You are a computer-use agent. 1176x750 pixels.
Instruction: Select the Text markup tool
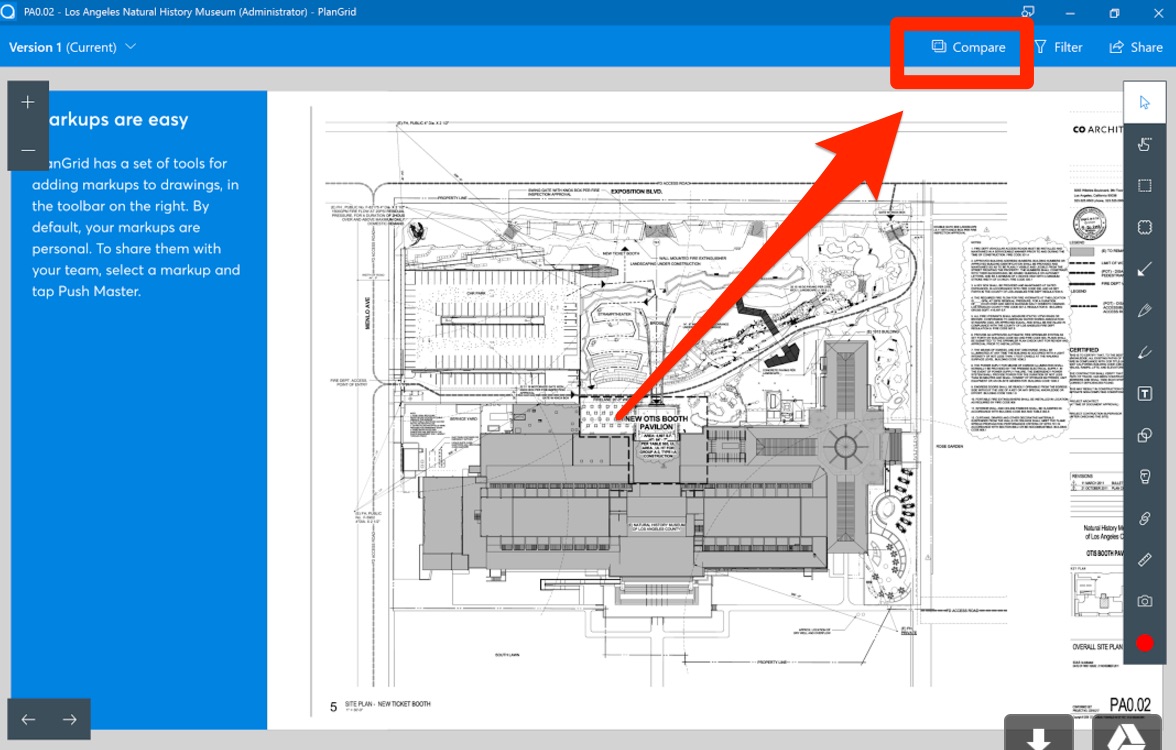pyautogui.click(x=1145, y=393)
